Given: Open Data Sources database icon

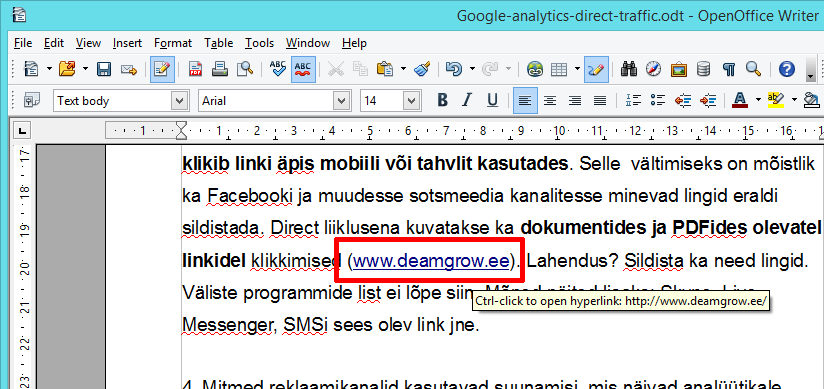Looking at the screenshot, I should [x=703, y=69].
